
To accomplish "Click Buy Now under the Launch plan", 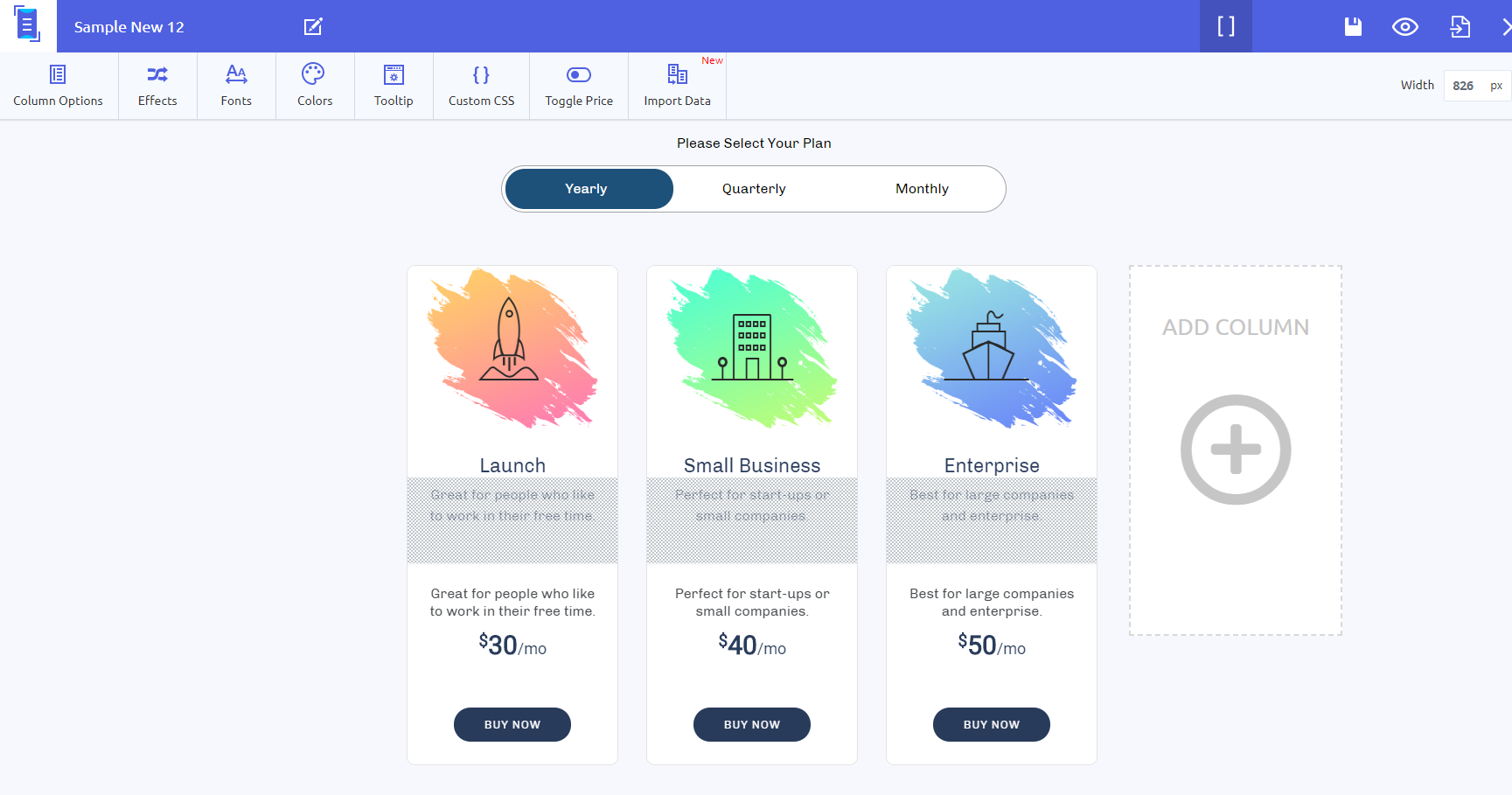I will (512, 724).
